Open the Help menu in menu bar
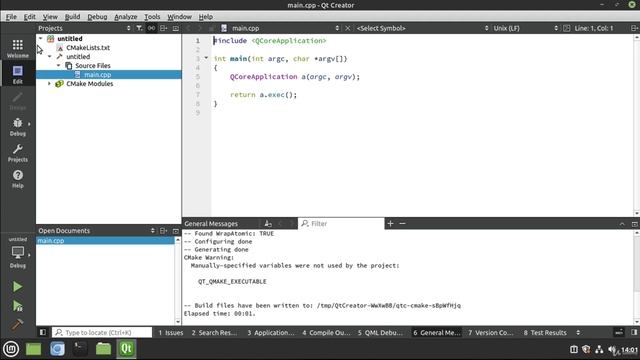The image size is (640, 360). (x=206, y=17)
